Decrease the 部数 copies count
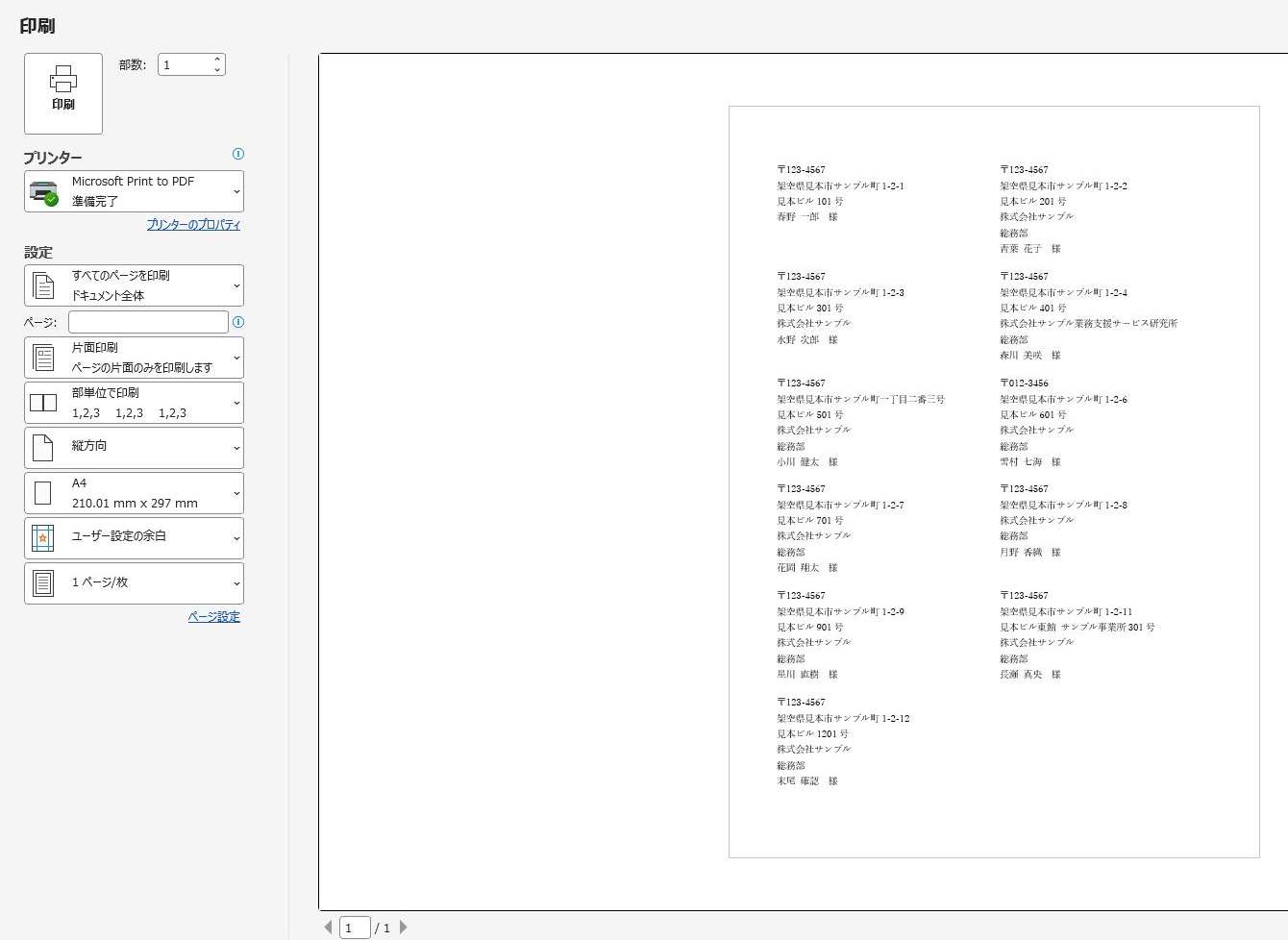The width and height of the screenshot is (1288, 940). [x=217, y=70]
